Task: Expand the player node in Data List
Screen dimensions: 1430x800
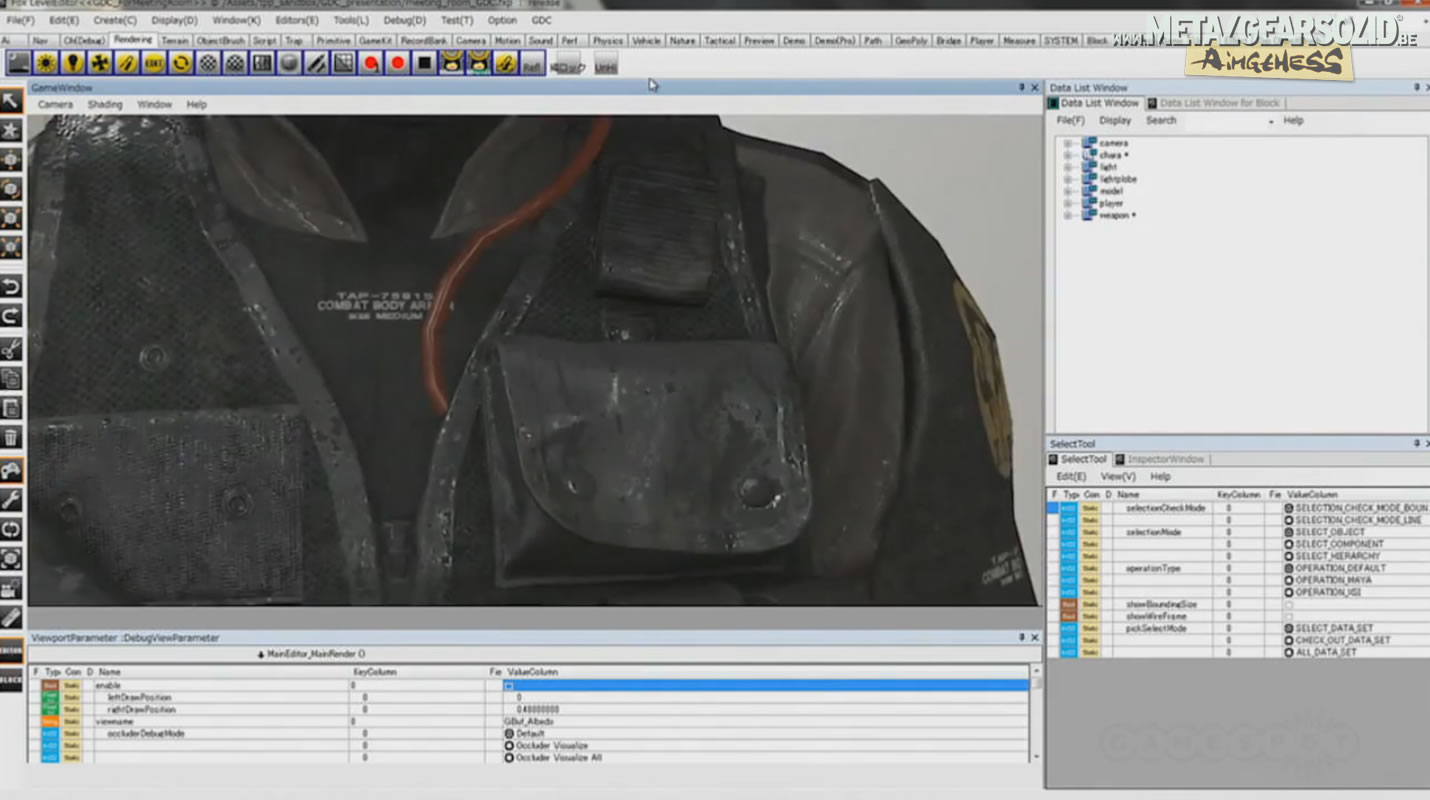Action: [1067, 203]
